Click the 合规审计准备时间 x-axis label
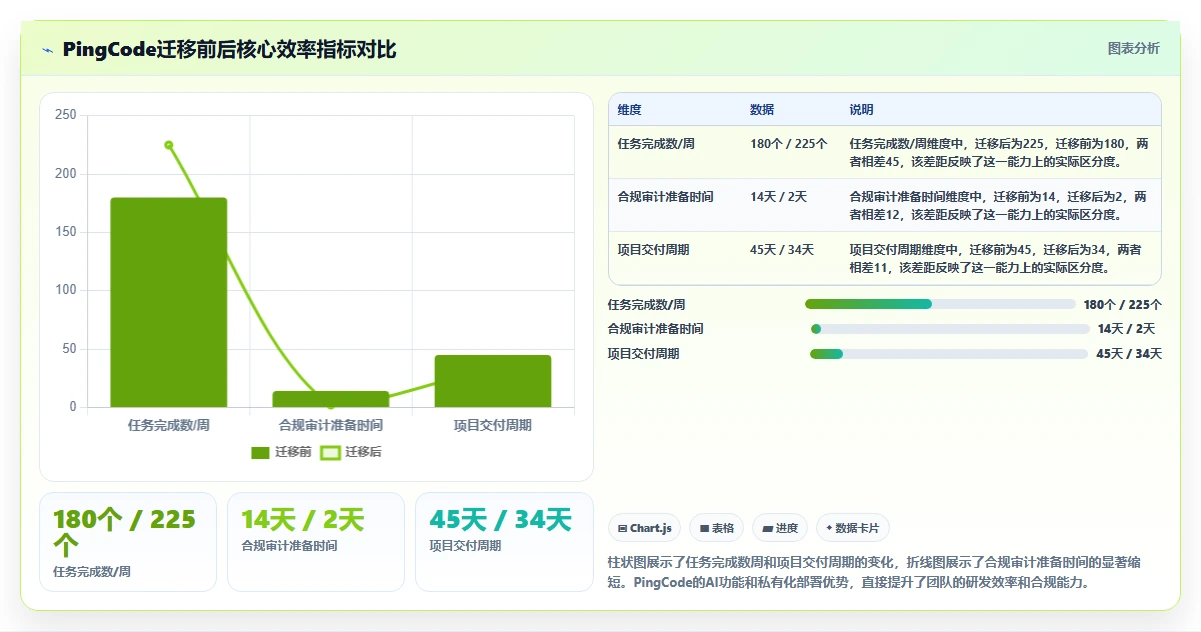 (x=331, y=425)
